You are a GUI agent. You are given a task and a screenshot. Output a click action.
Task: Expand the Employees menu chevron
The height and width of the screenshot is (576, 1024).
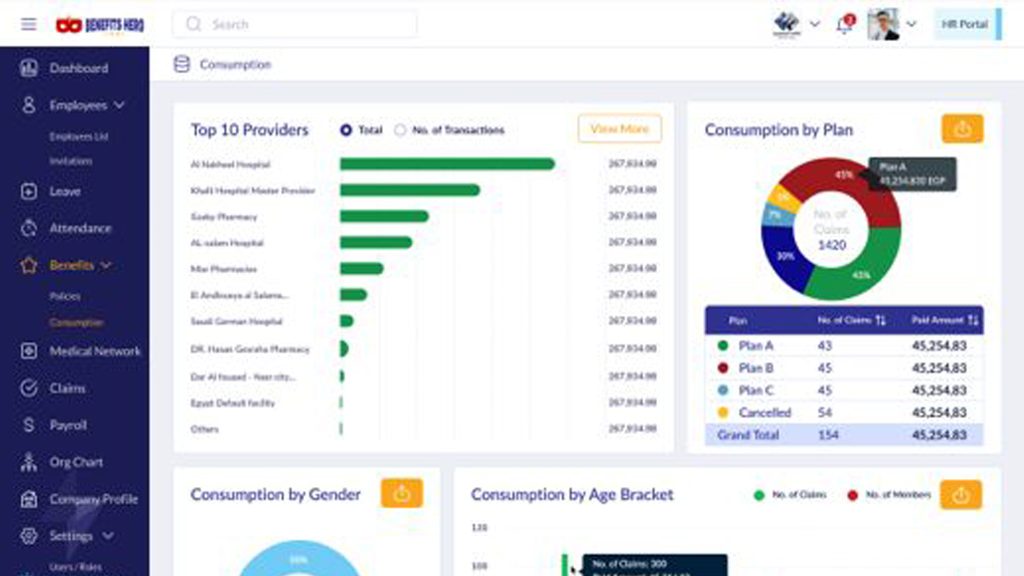(119, 104)
